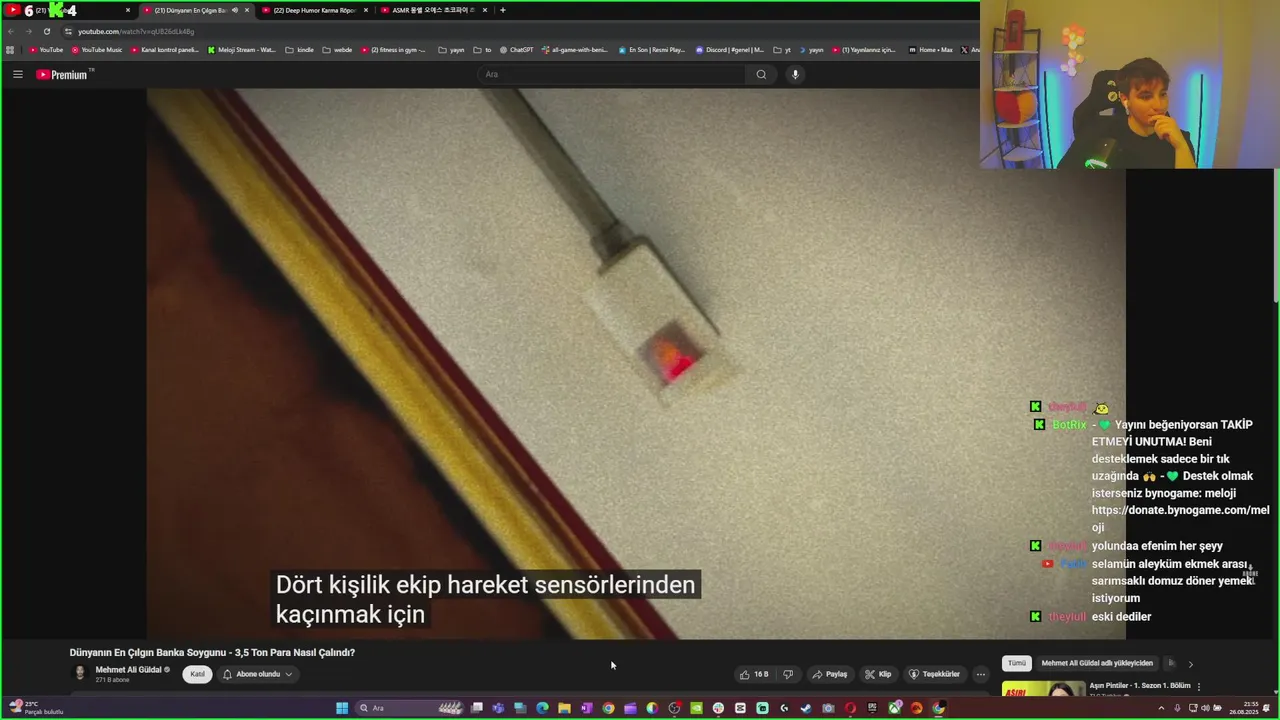Open OneNote from the taskbar
The image size is (1280, 720).
point(586,708)
